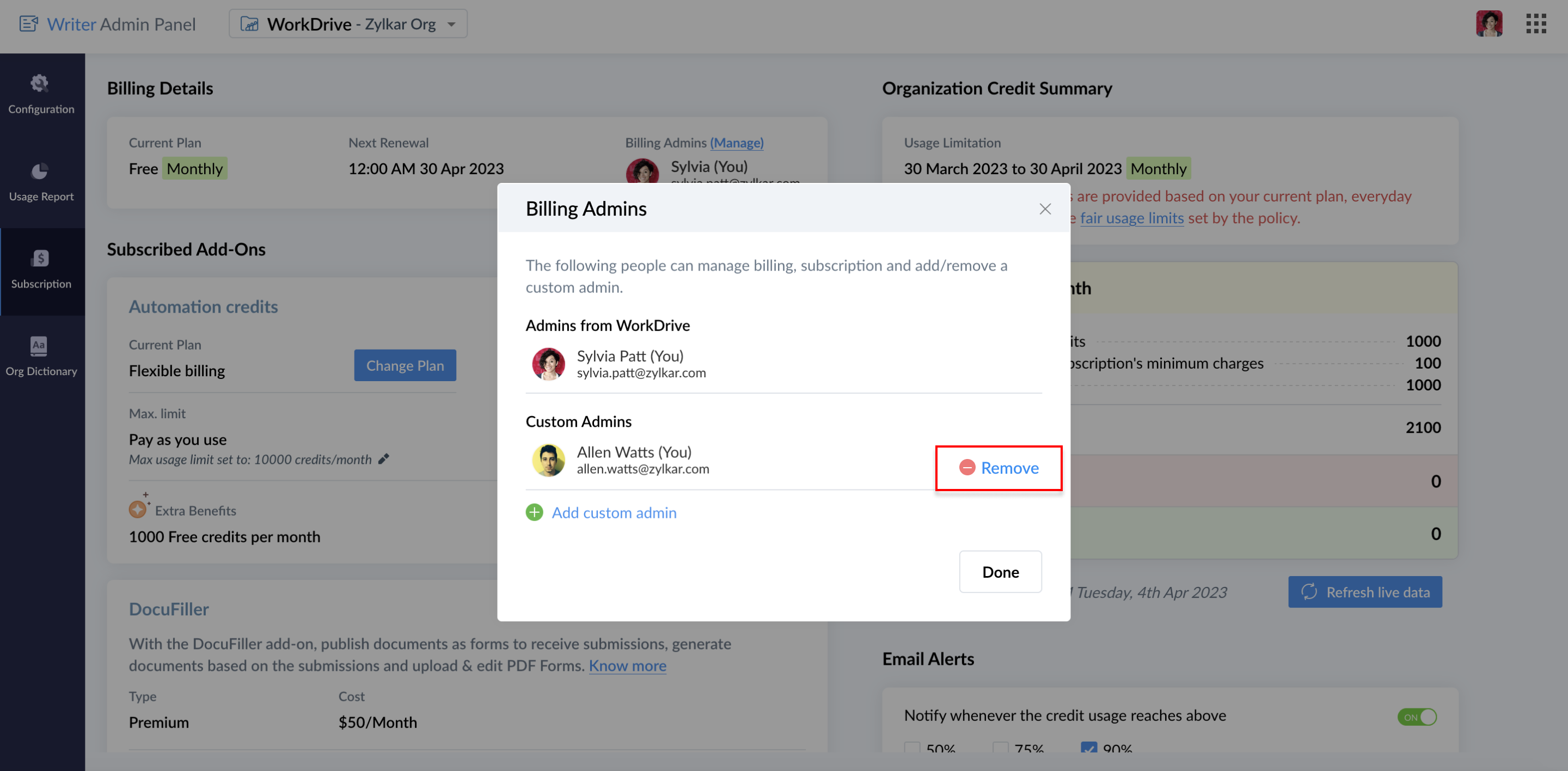Click the Monthly badge next to Free plan
Screen dimensions: 1568x771
coord(194,169)
